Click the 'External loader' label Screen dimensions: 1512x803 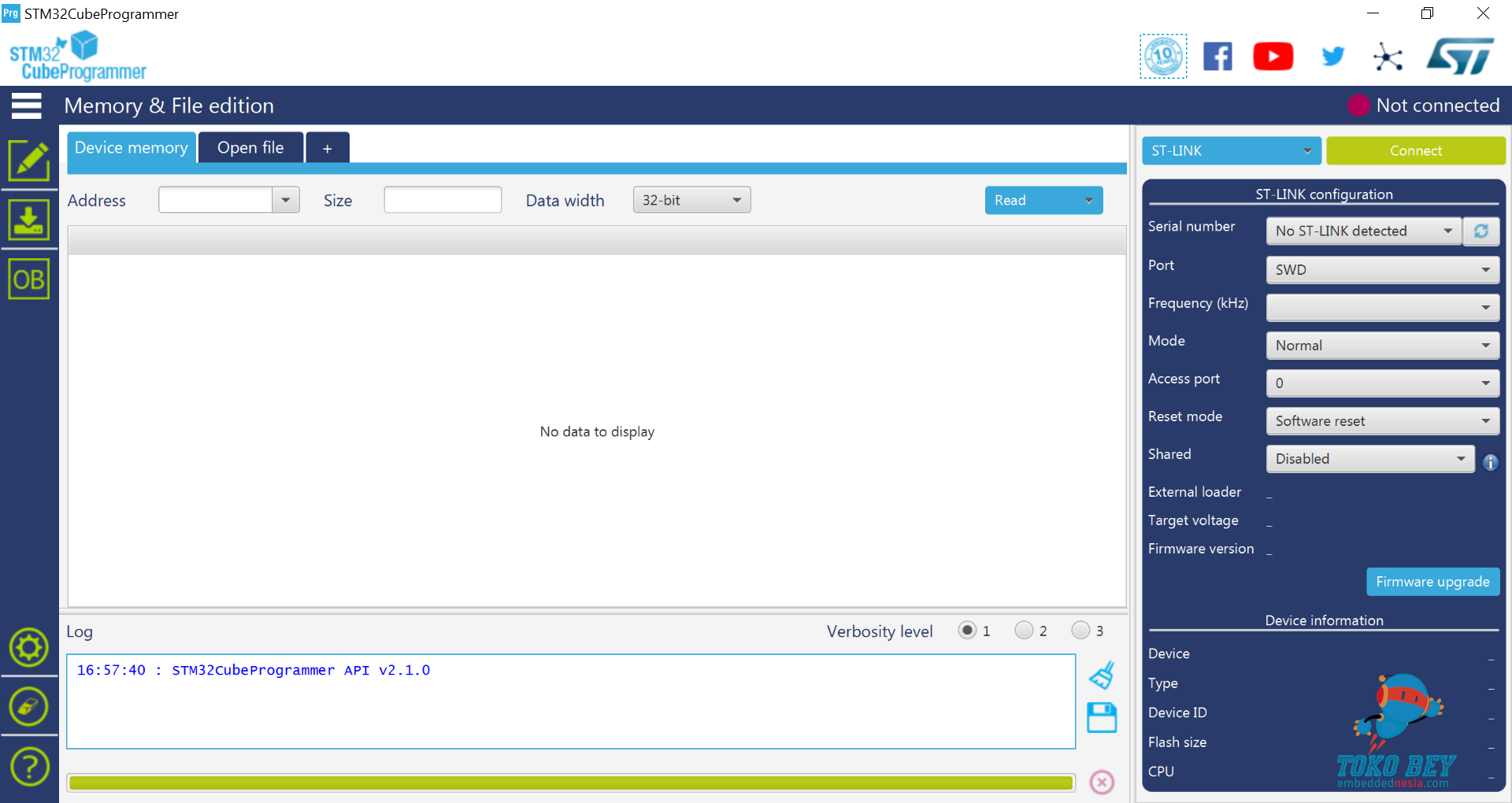click(x=1195, y=492)
